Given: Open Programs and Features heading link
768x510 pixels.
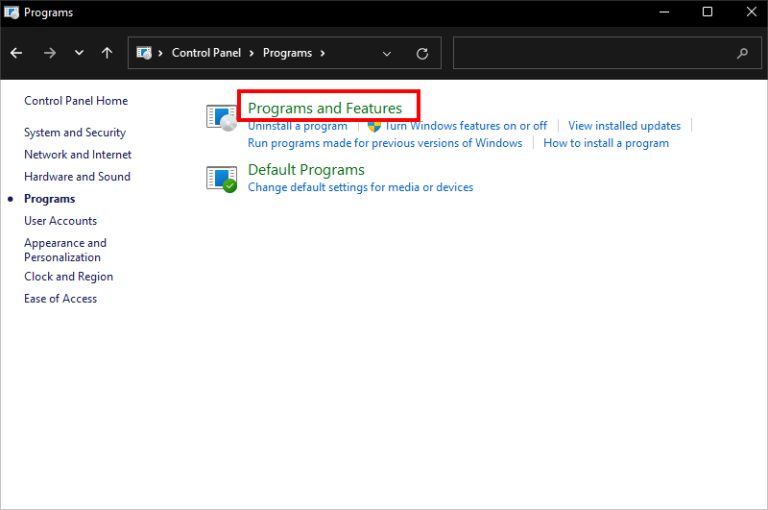Looking at the screenshot, I should pos(325,108).
